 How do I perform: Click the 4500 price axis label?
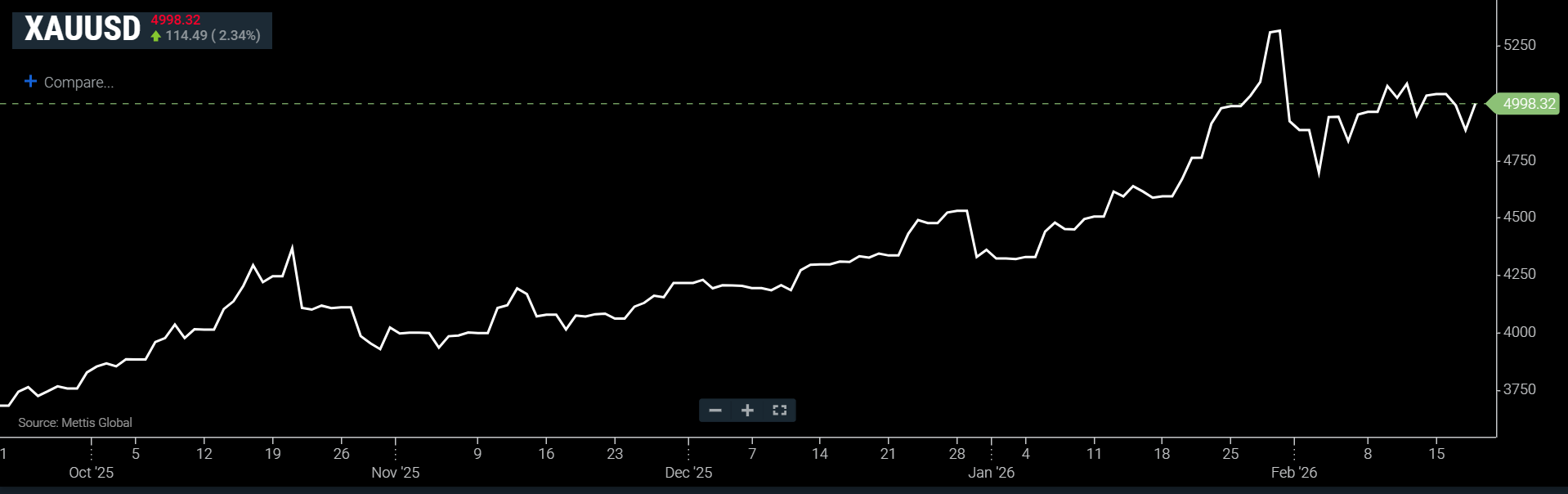1519,217
